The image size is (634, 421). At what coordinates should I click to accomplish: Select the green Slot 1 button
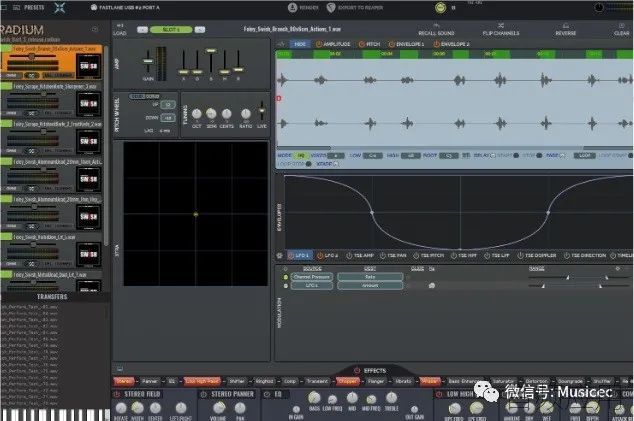pos(171,30)
